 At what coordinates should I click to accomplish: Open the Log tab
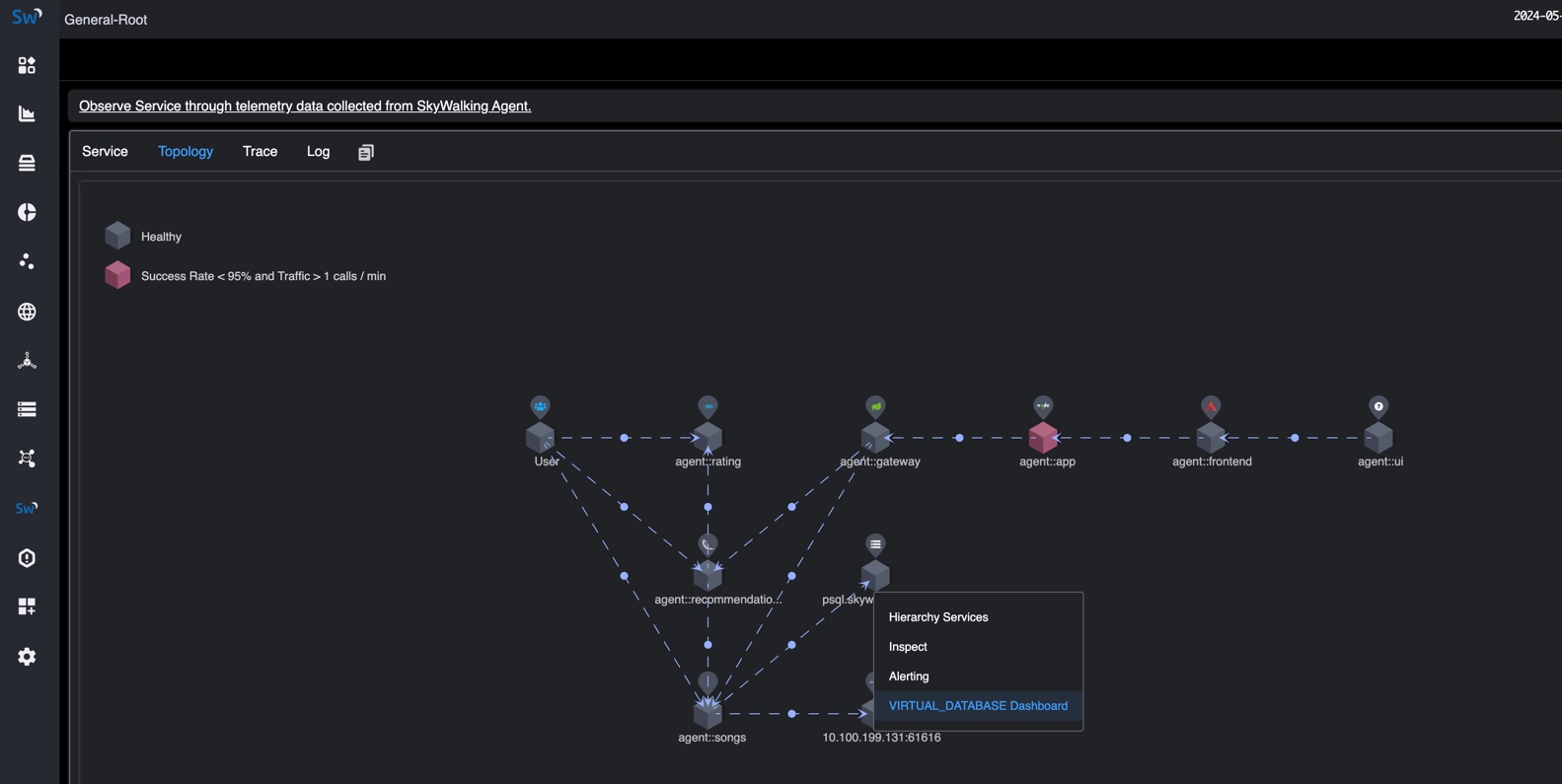click(318, 152)
